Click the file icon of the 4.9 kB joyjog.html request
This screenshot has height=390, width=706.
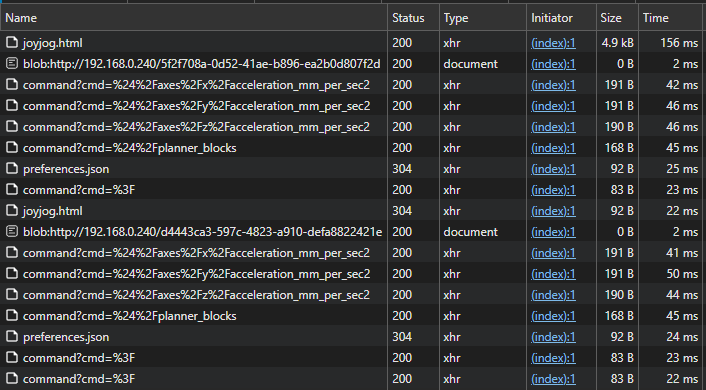[x=12, y=43]
